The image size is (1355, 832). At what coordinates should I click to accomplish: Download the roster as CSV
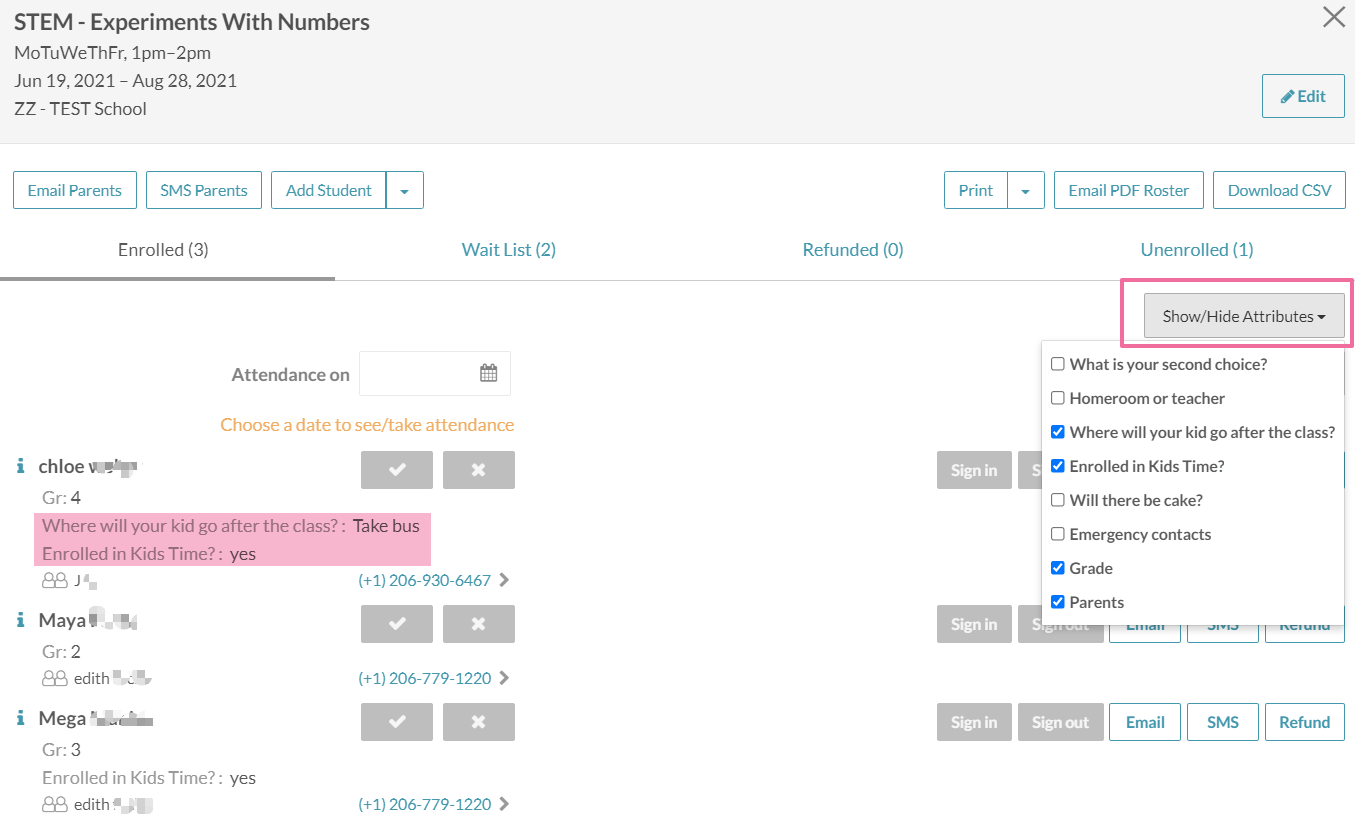point(1278,190)
